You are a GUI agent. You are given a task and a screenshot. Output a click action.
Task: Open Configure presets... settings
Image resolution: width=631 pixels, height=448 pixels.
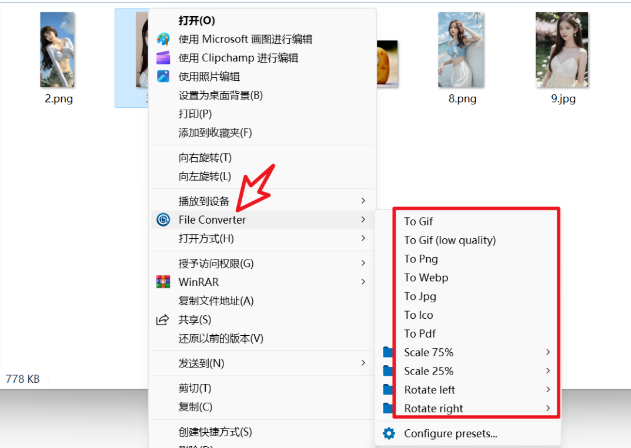pos(450,434)
